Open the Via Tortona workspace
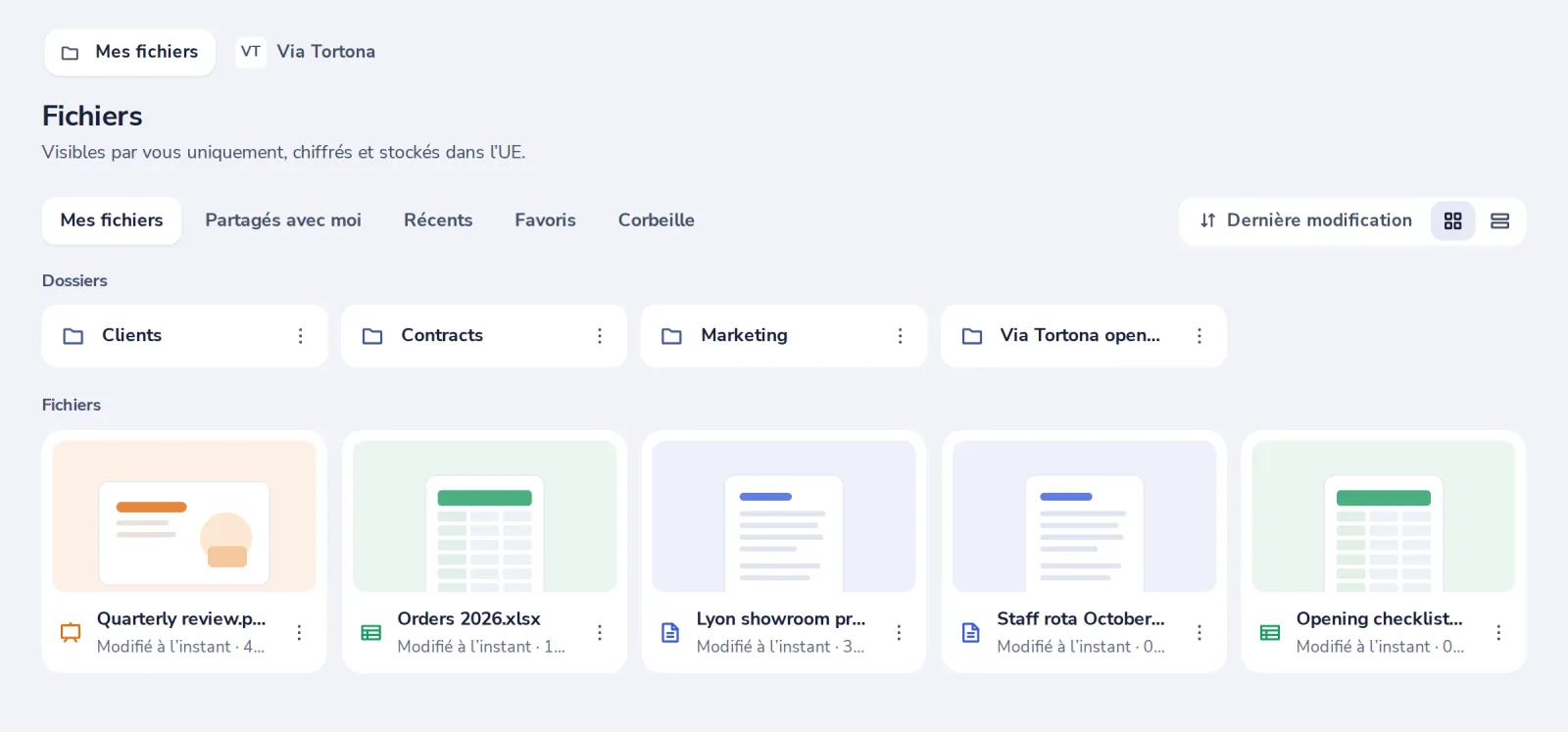Image resolution: width=1568 pixels, height=732 pixels. point(306,52)
